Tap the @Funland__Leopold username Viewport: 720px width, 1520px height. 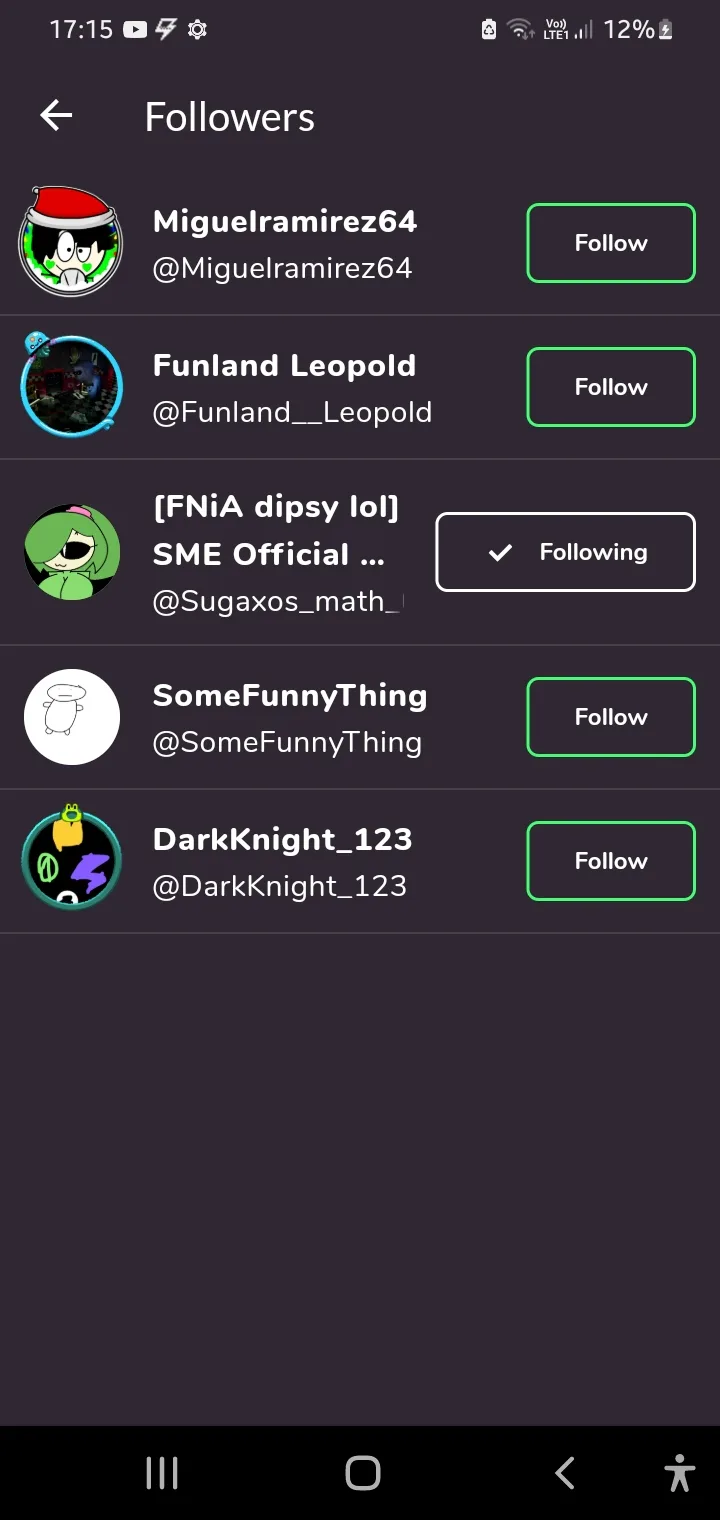click(x=292, y=412)
